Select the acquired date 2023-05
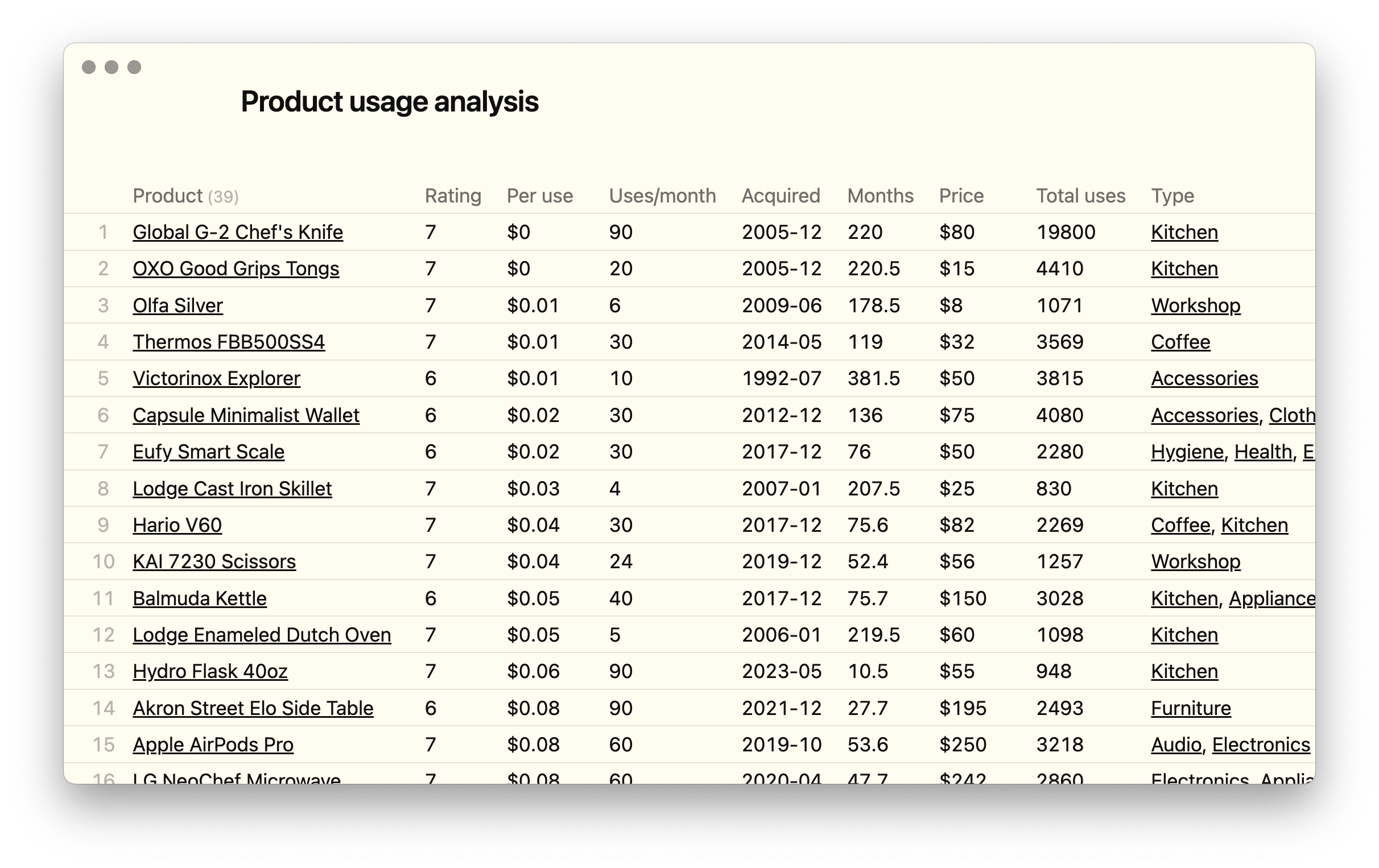Image resolution: width=1379 pixels, height=868 pixels. (782, 671)
